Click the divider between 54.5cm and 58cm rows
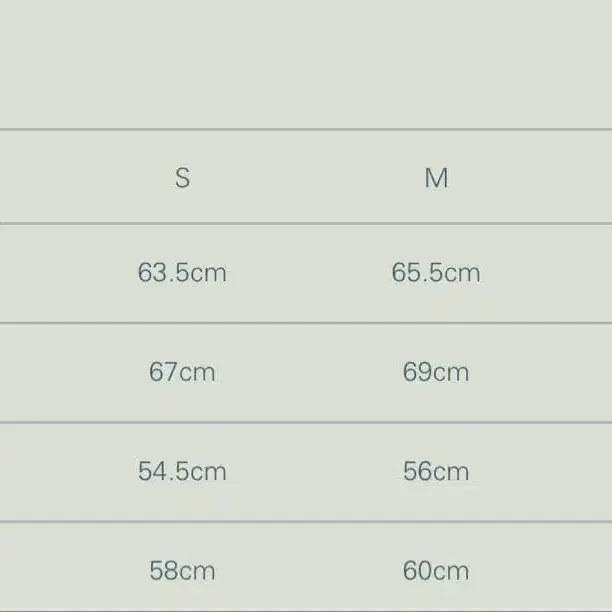This screenshot has width=612, height=612. 306,521
